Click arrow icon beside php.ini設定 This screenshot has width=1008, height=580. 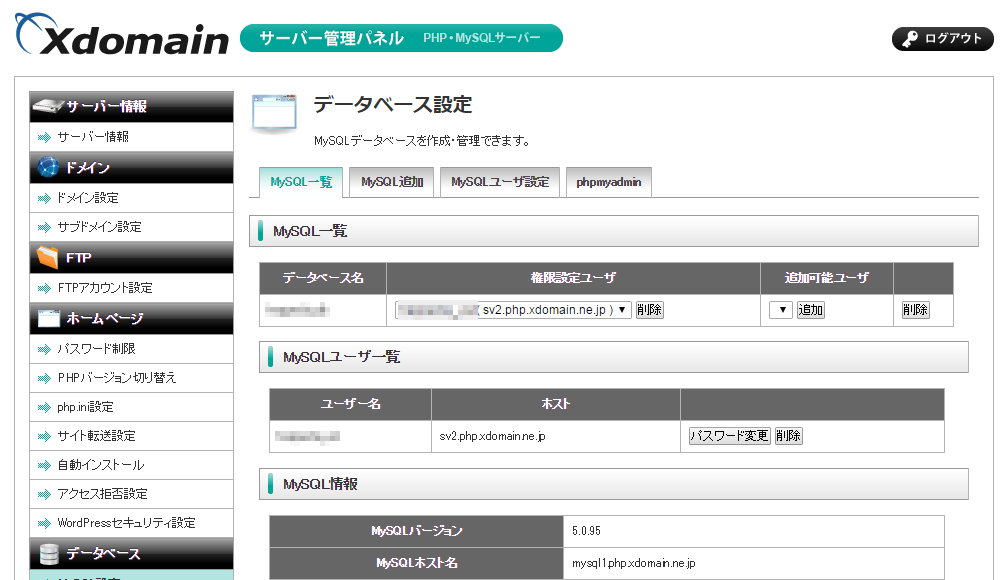click(44, 407)
